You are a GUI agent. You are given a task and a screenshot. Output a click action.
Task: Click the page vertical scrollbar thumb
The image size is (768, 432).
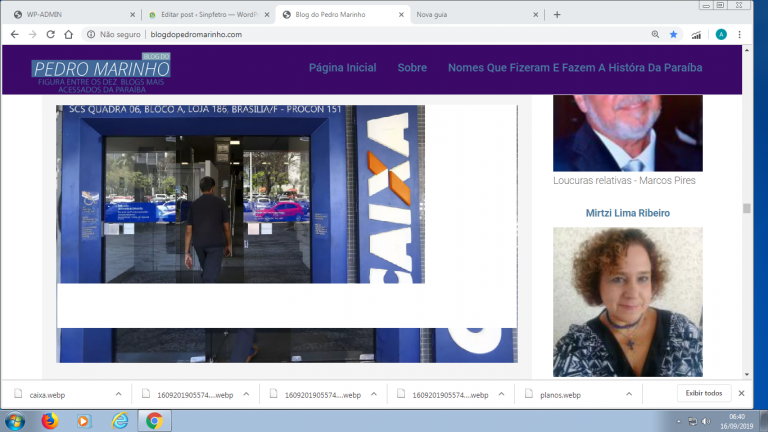pos(746,208)
